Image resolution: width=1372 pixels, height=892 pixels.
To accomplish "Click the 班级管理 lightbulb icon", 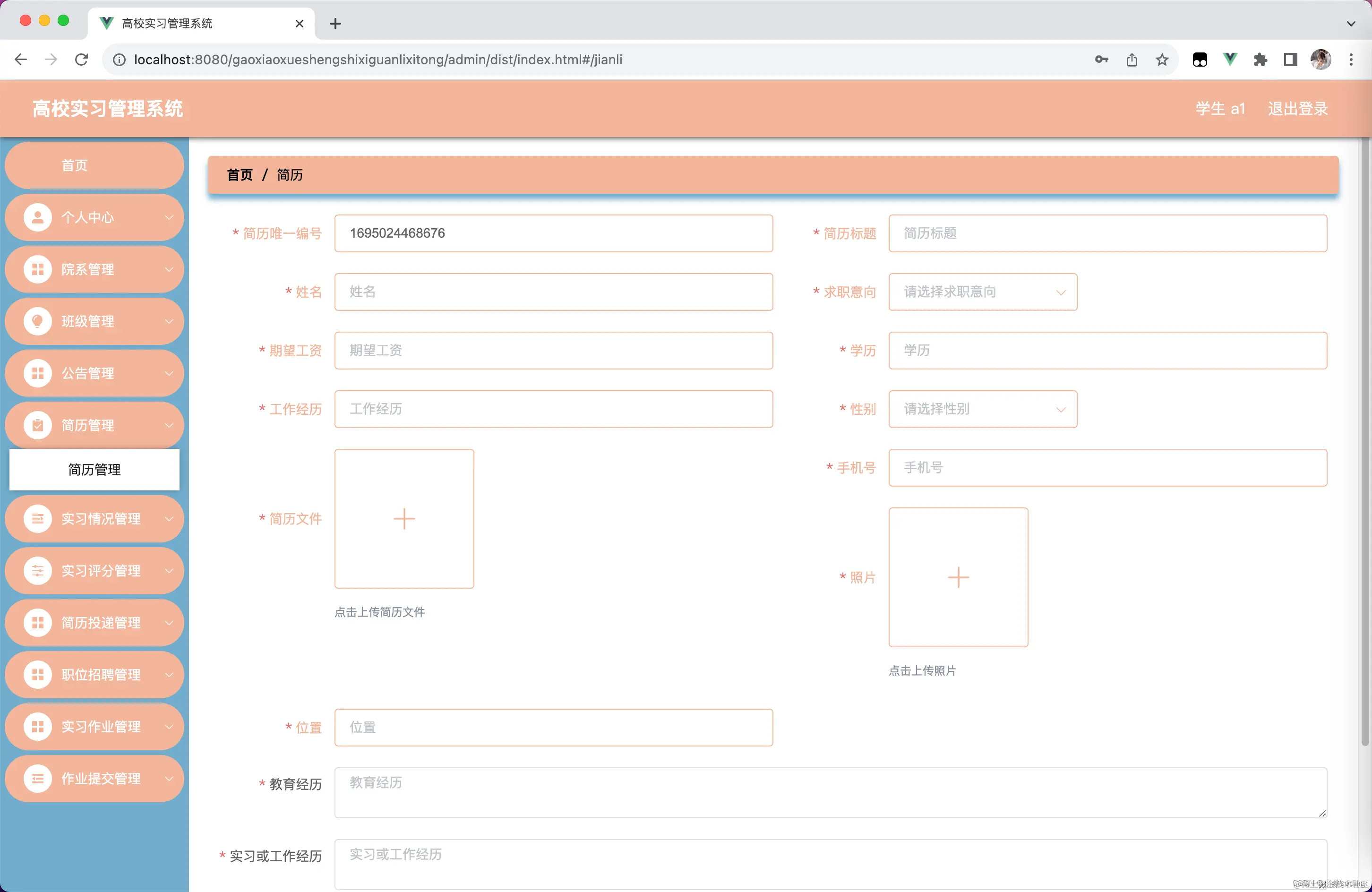I will tap(37, 321).
